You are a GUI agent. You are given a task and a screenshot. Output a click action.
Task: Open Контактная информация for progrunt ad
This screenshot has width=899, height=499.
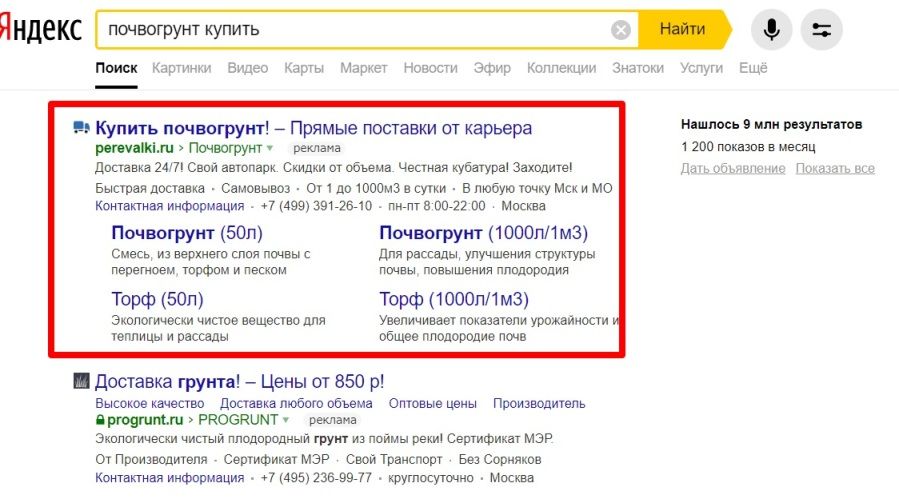click(x=170, y=478)
